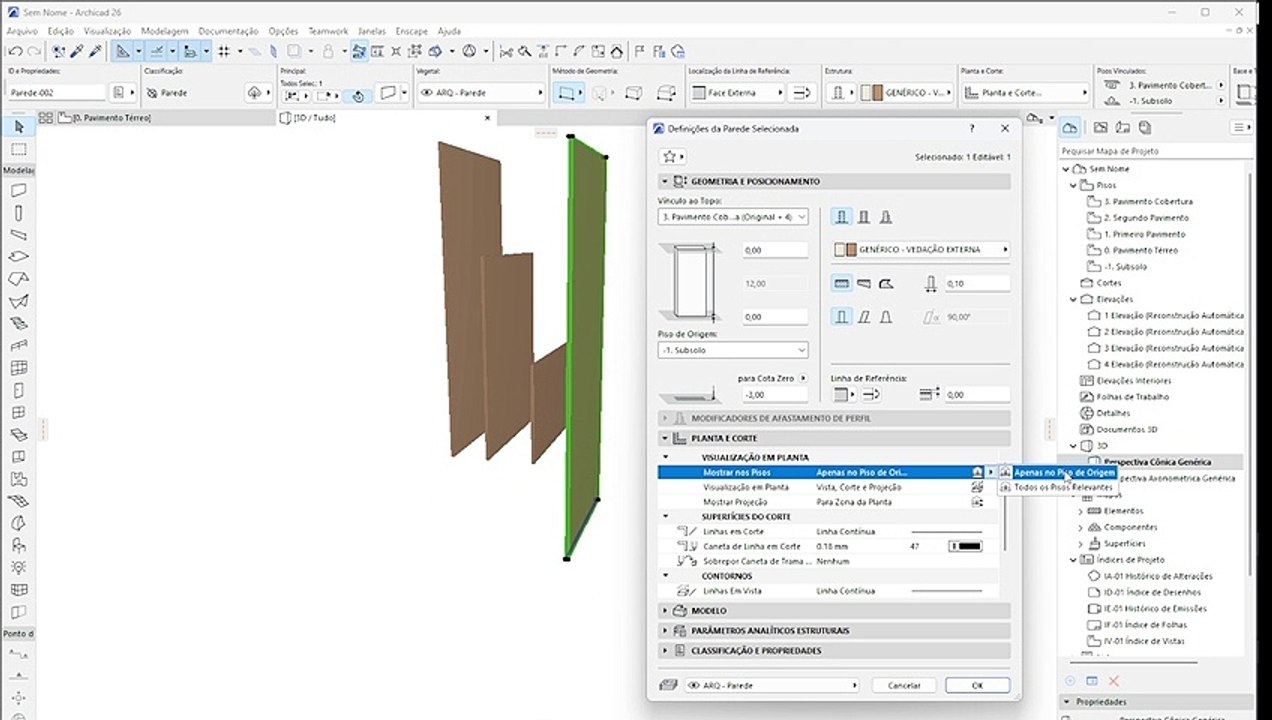Pick the syringe (inject parameters) tool
This screenshot has height=720, width=1272.
click(96, 51)
